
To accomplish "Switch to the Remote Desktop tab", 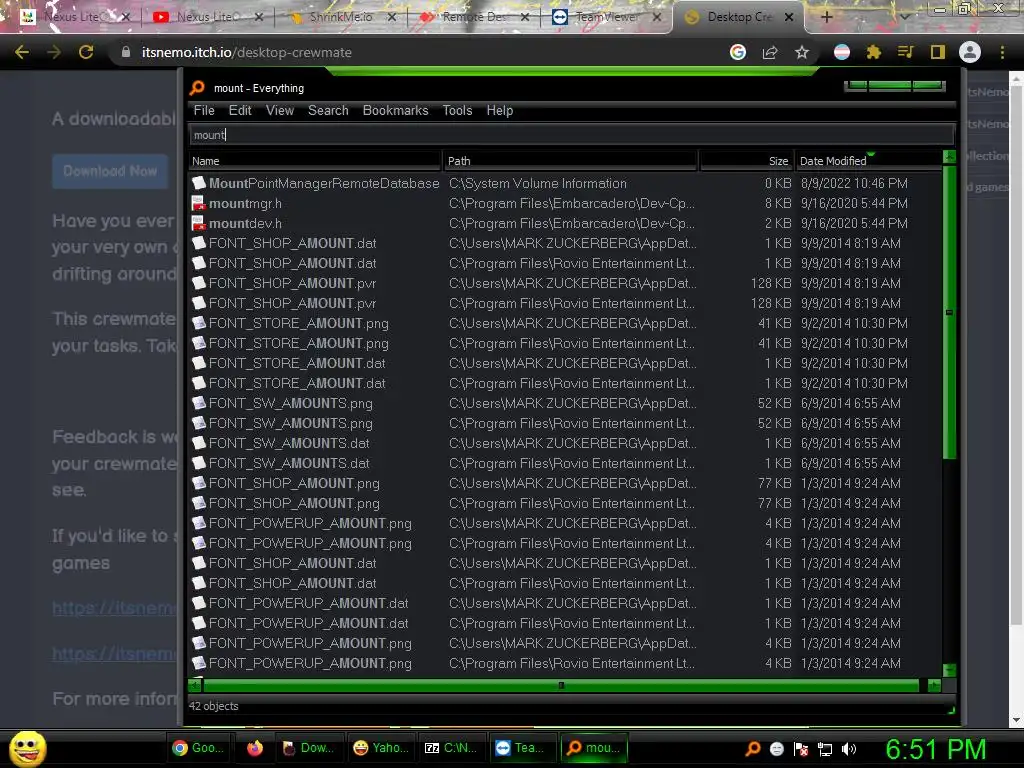I will pos(474,17).
